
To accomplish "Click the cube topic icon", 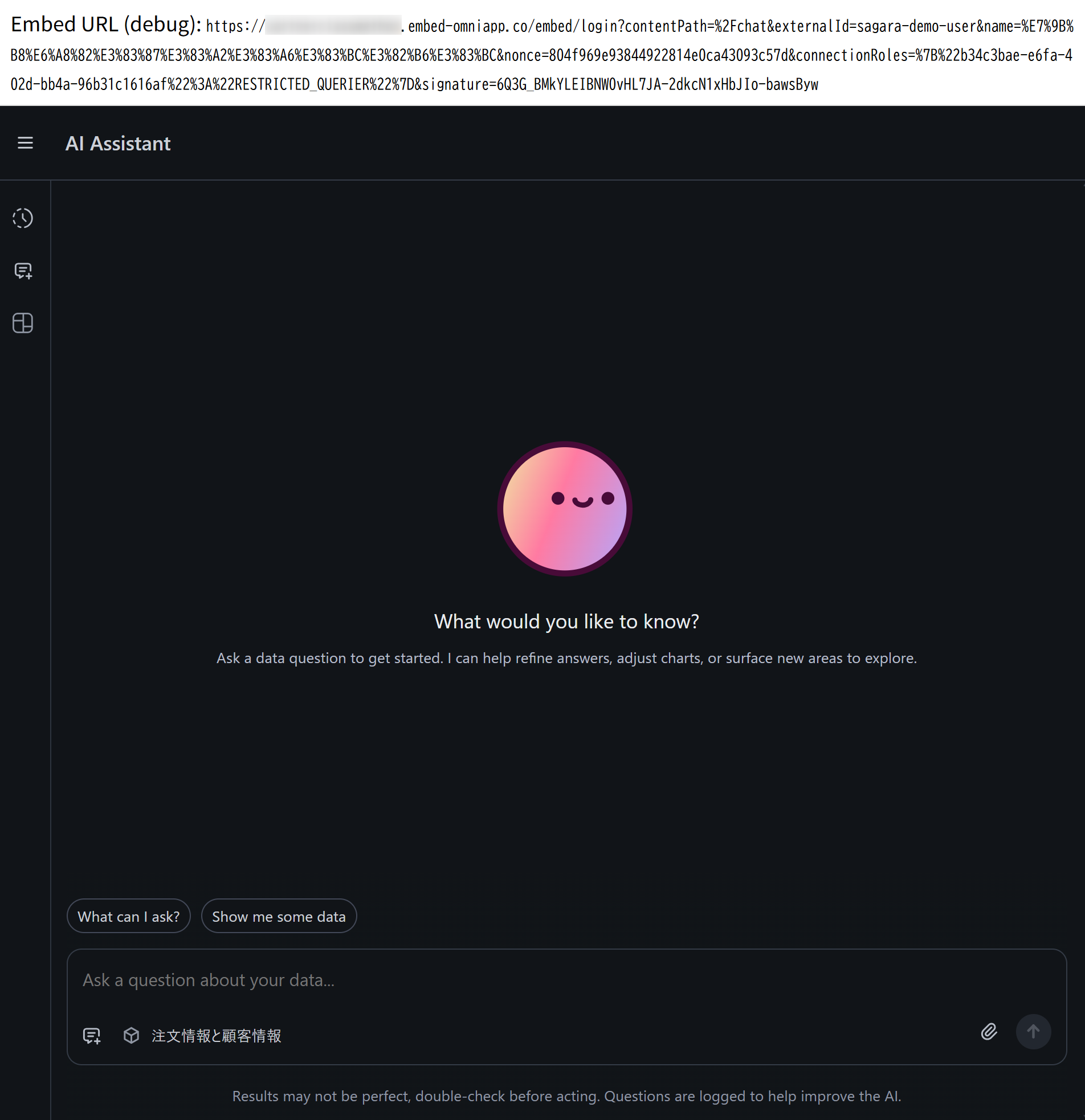I will [132, 1036].
